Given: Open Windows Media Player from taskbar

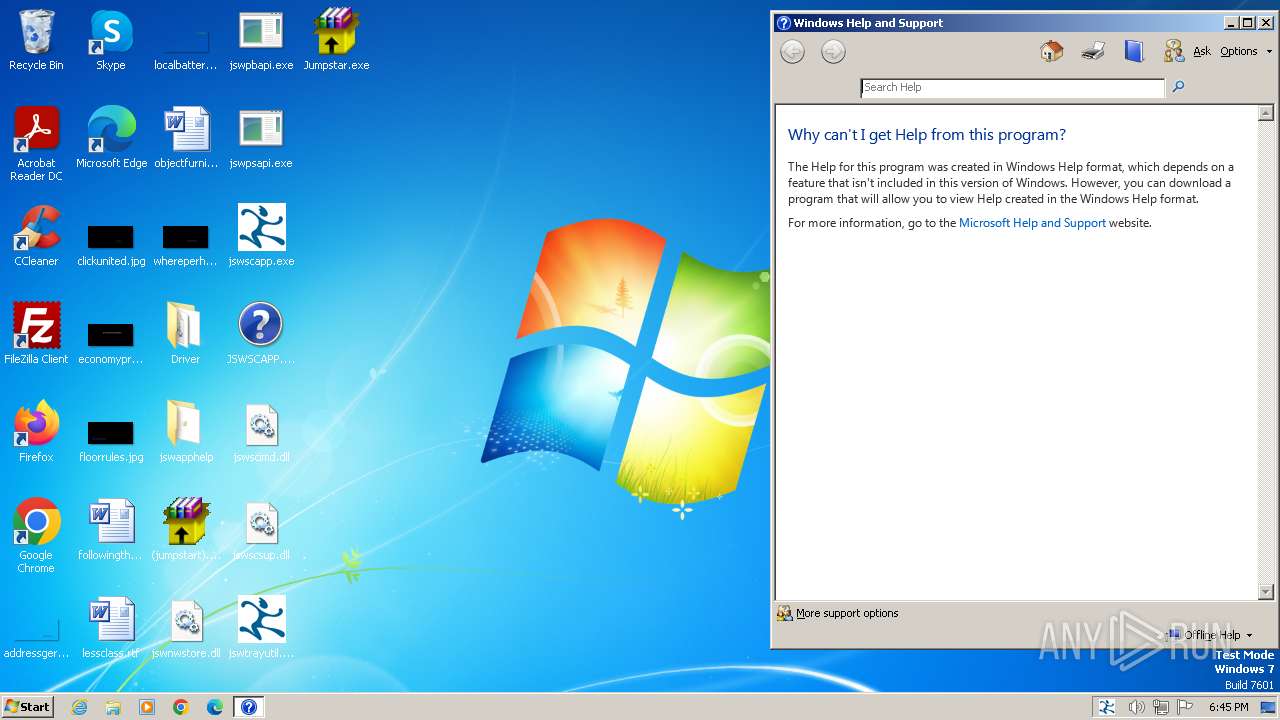Looking at the screenshot, I should (147, 707).
